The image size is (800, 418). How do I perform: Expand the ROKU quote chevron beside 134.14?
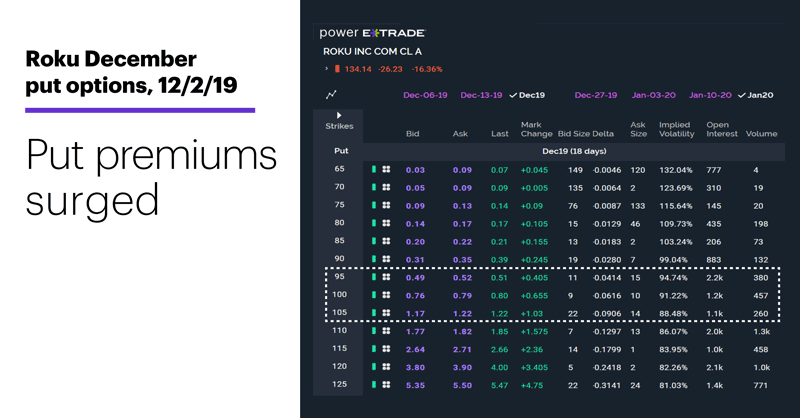[327, 68]
